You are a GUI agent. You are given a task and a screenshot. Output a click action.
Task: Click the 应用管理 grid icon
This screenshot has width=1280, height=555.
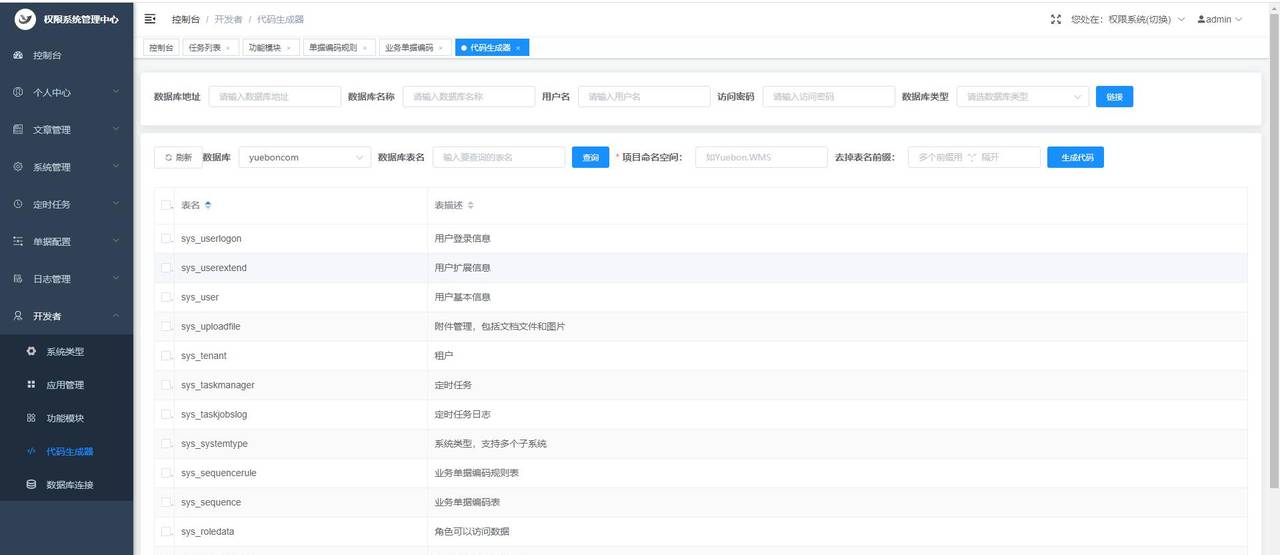coord(31,385)
